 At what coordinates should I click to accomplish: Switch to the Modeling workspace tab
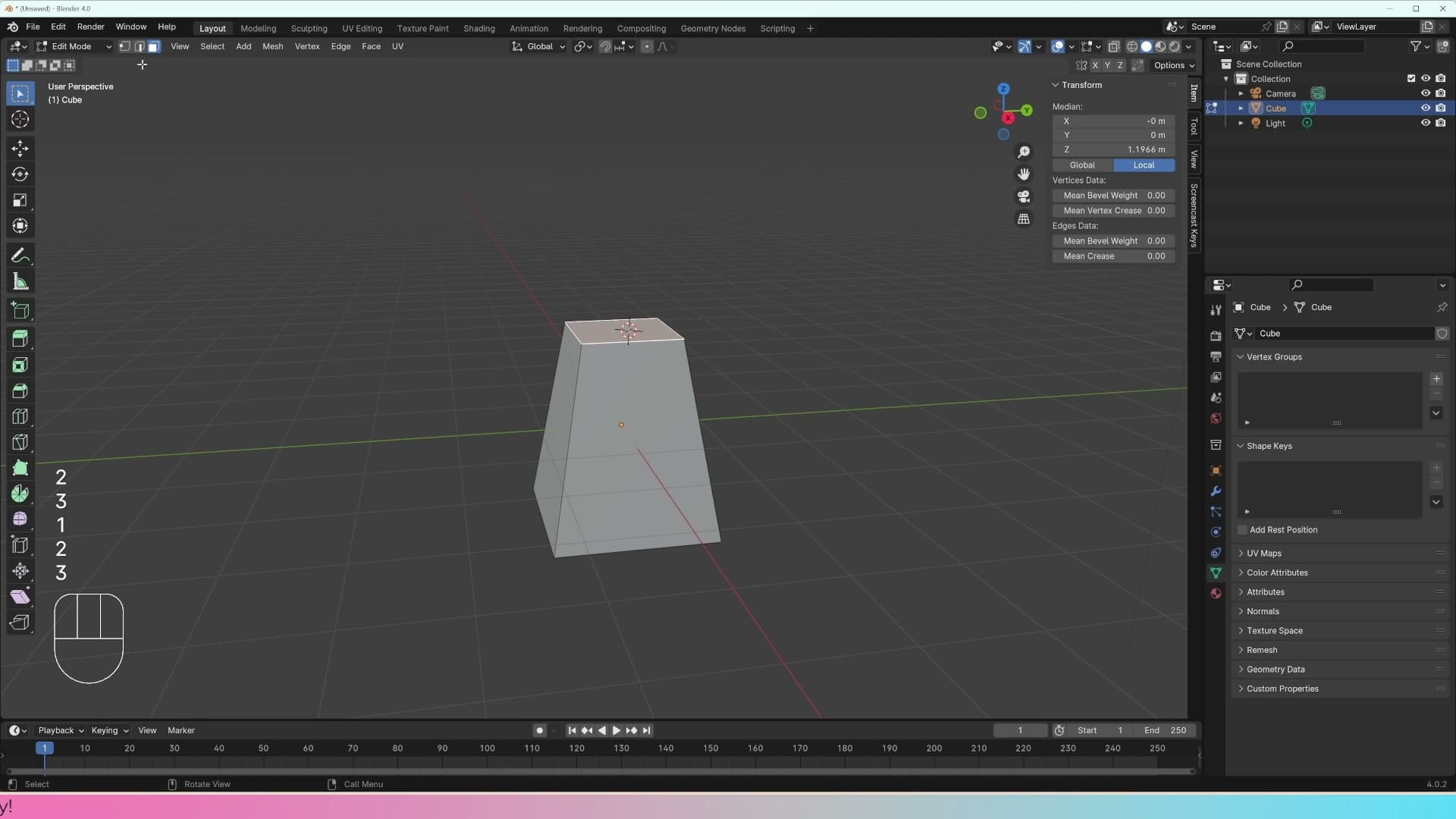(x=258, y=28)
